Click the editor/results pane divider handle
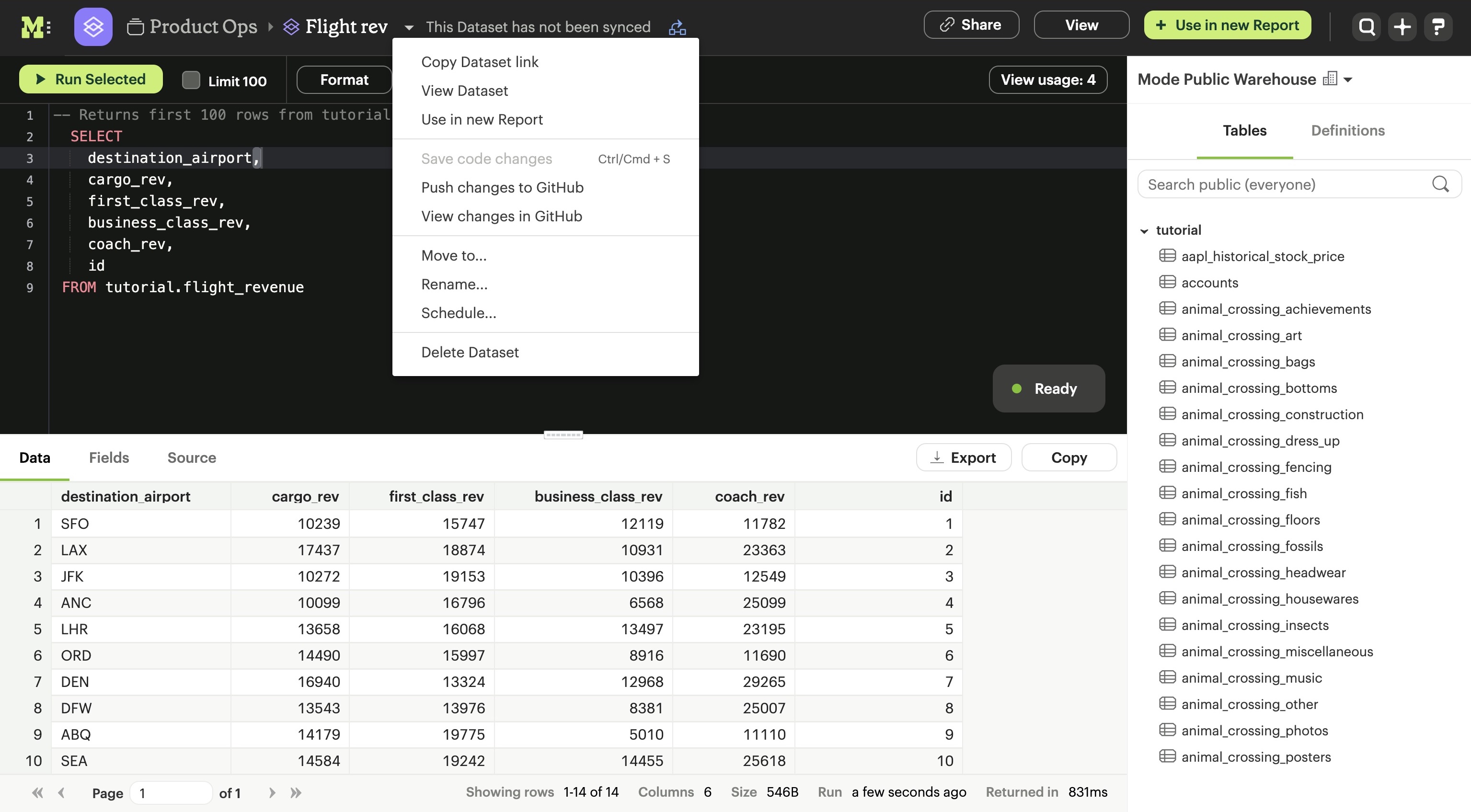 (563, 435)
